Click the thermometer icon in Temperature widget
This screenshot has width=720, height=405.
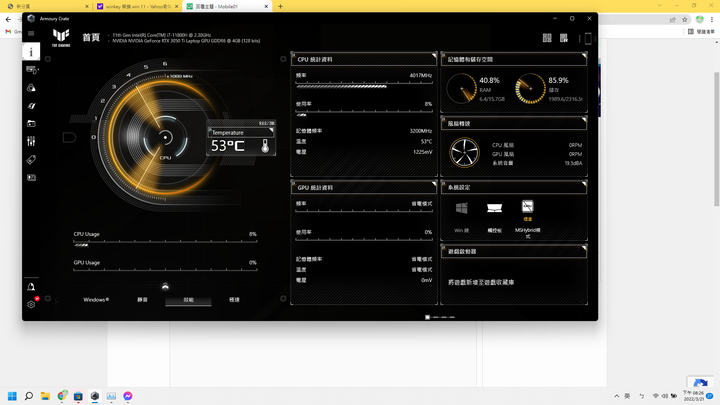[265, 146]
